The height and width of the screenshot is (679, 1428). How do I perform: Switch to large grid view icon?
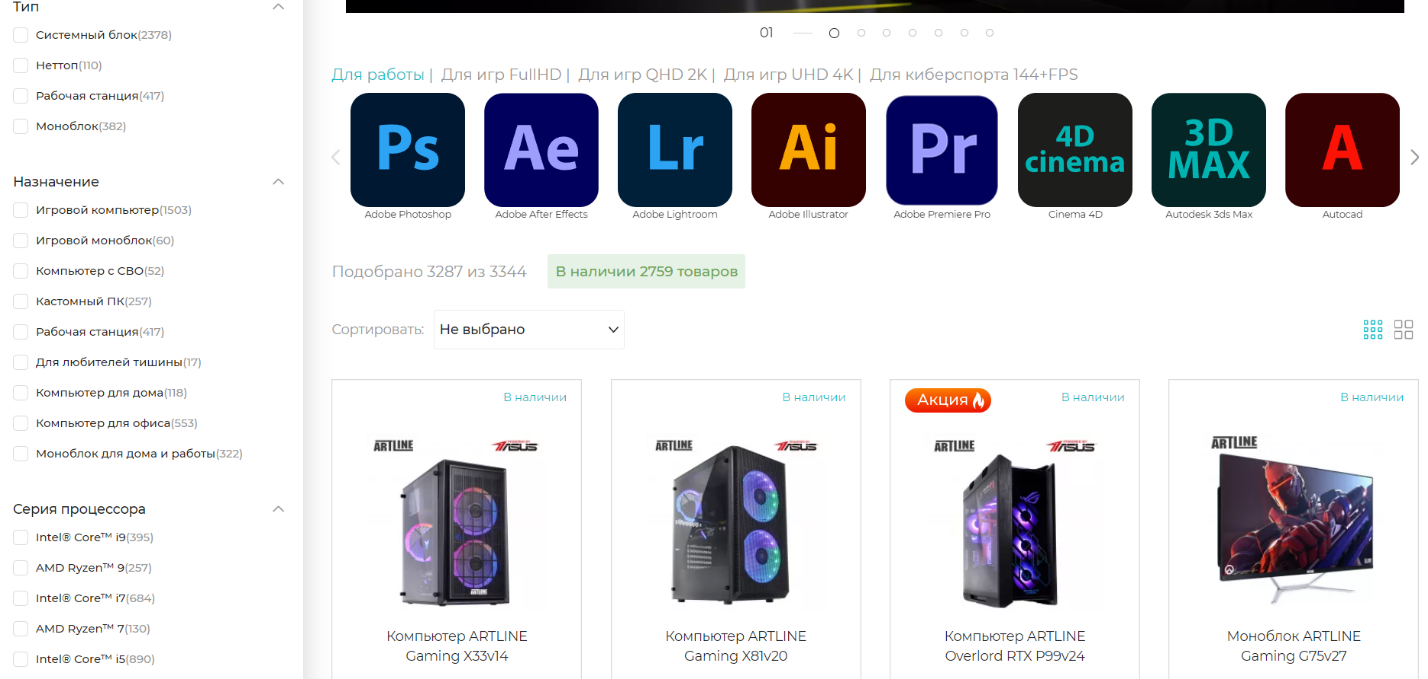click(1404, 330)
